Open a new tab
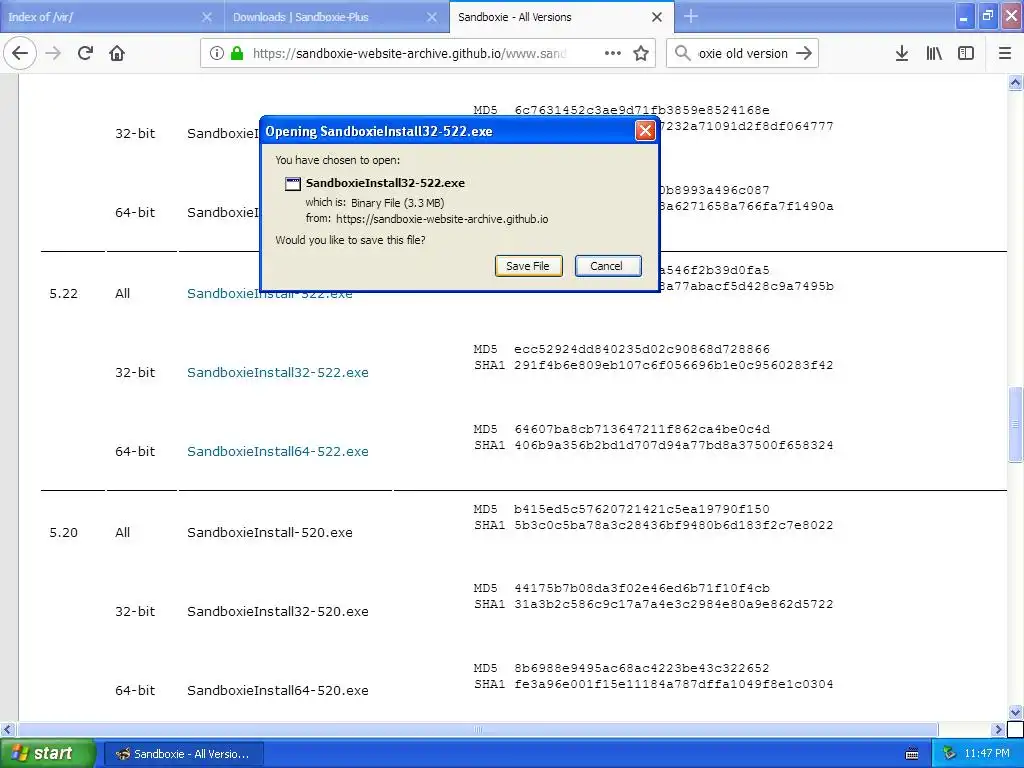The width and height of the screenshot is (1024, 768). [691, 16]
